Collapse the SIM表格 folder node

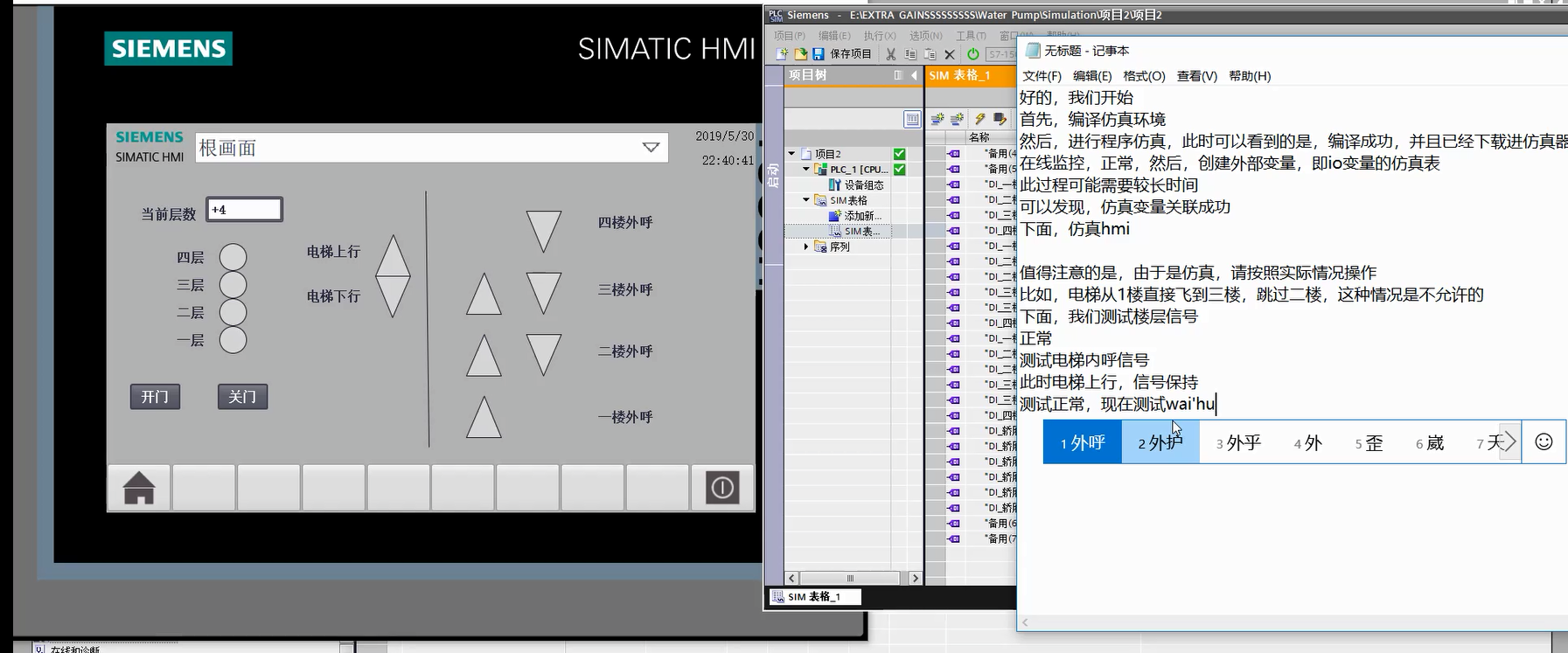pos(806,200)
